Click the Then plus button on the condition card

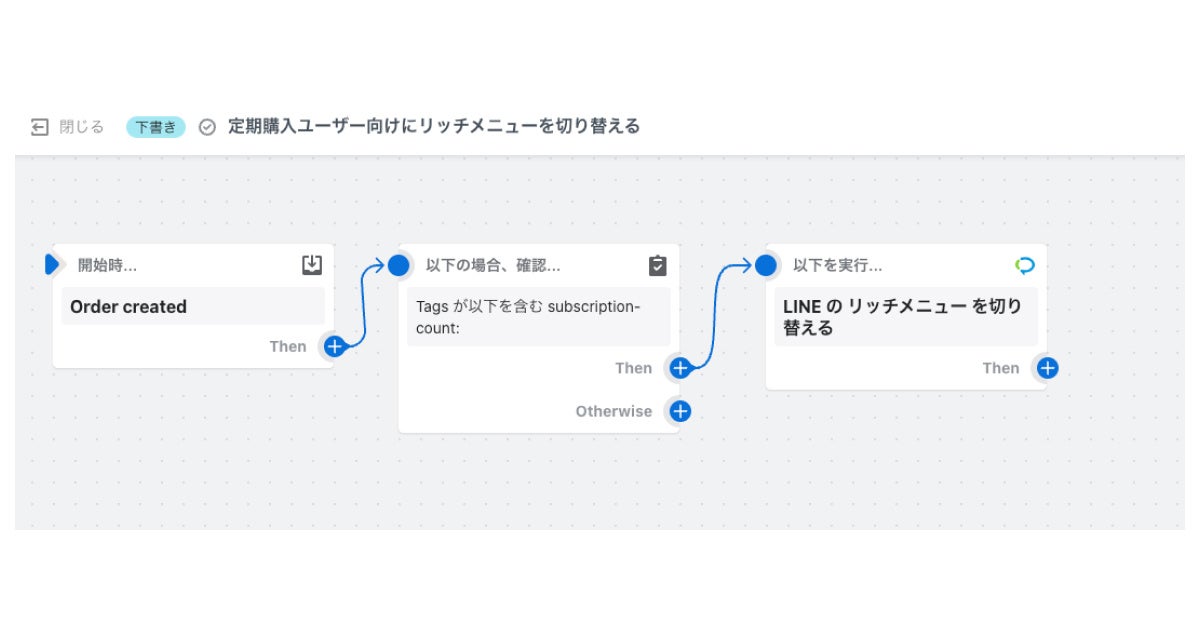pyautogui.click(x=678, y=368)
